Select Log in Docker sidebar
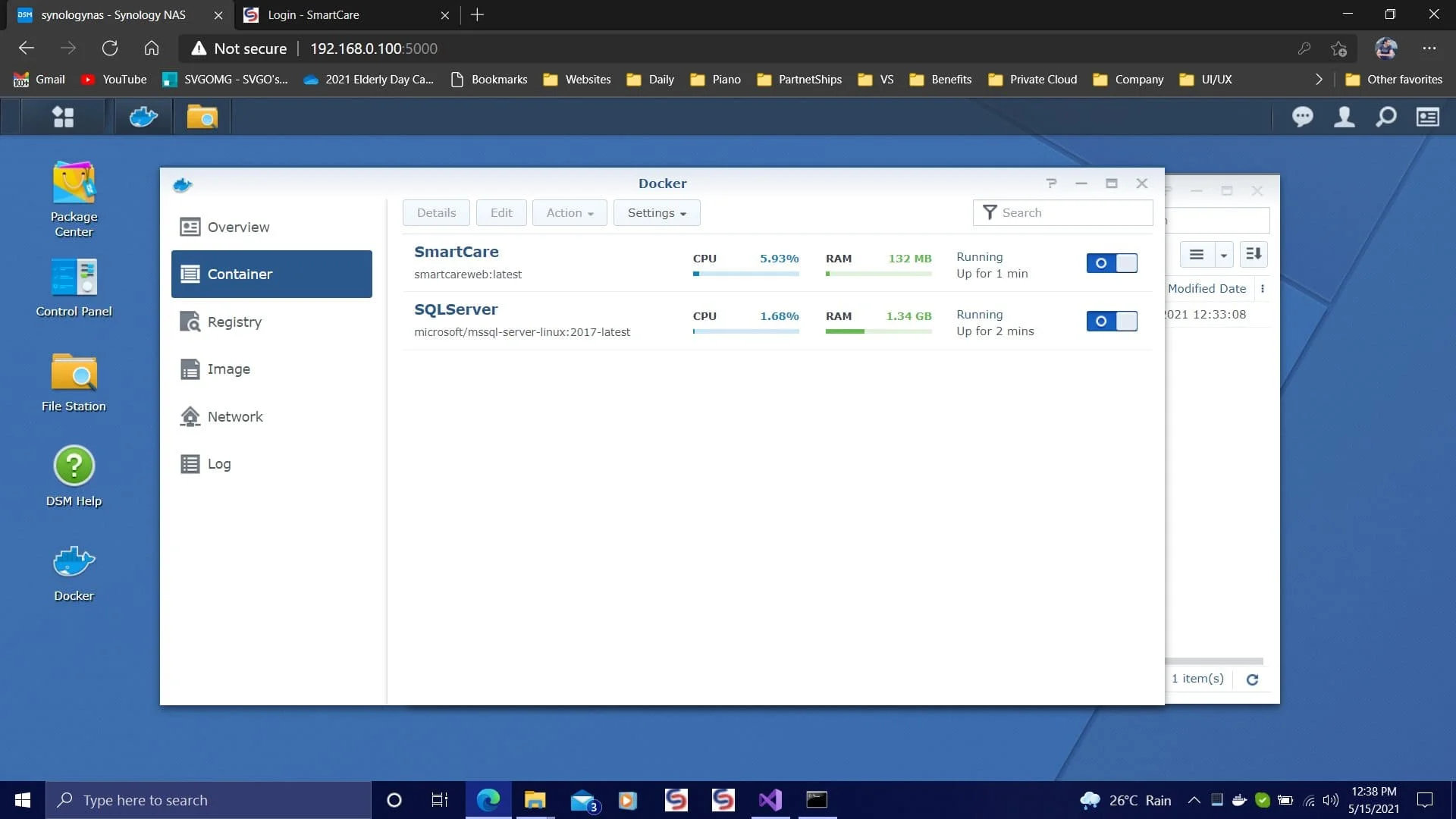Viewport: 1456px width, 819px height. (x=271, y=463)
